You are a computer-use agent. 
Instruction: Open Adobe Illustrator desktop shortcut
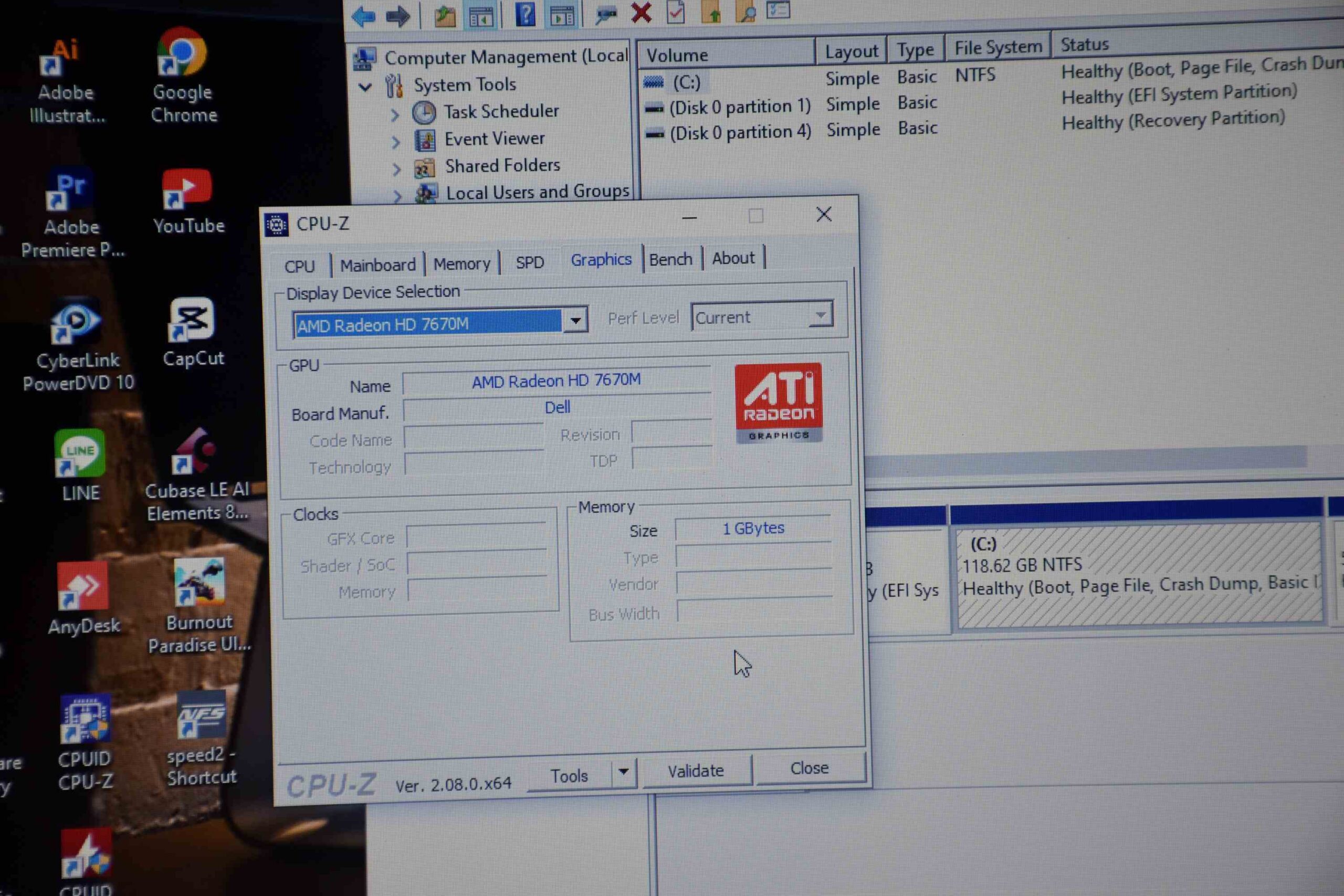point(67,80)
